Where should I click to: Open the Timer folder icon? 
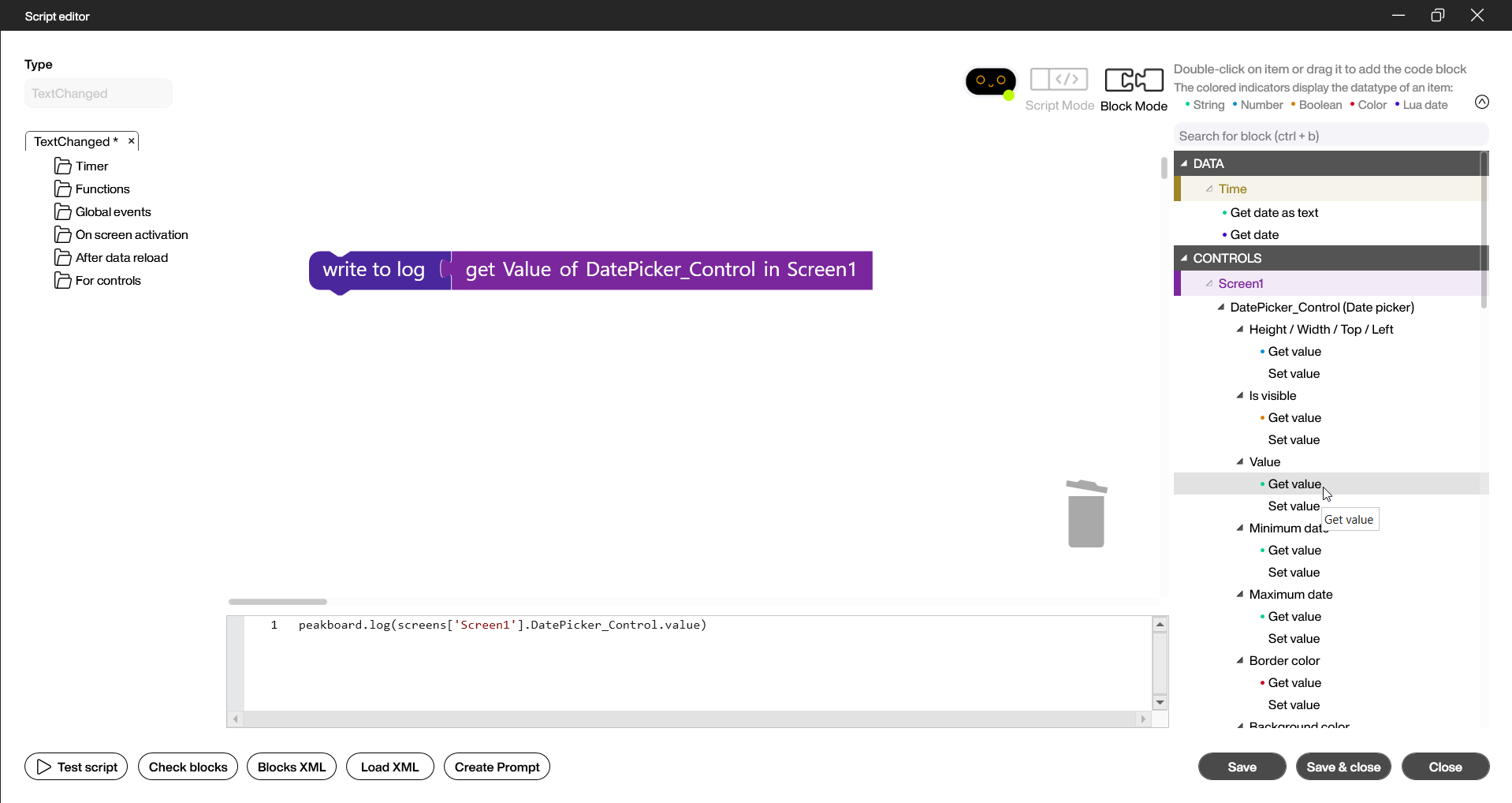[63, 166]
